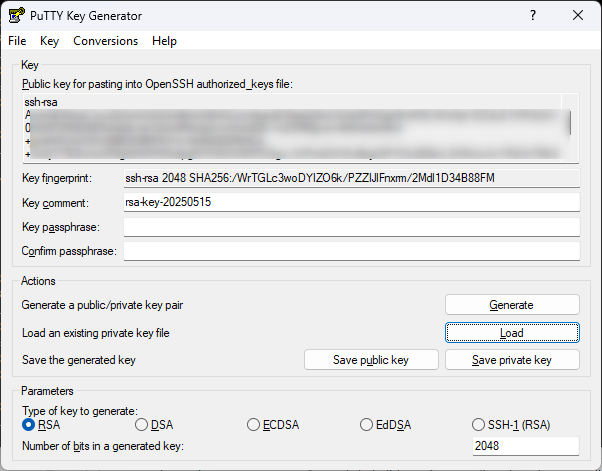The image size is (602, 471).
Task: Open the Help menu
Action: [164, 41]
